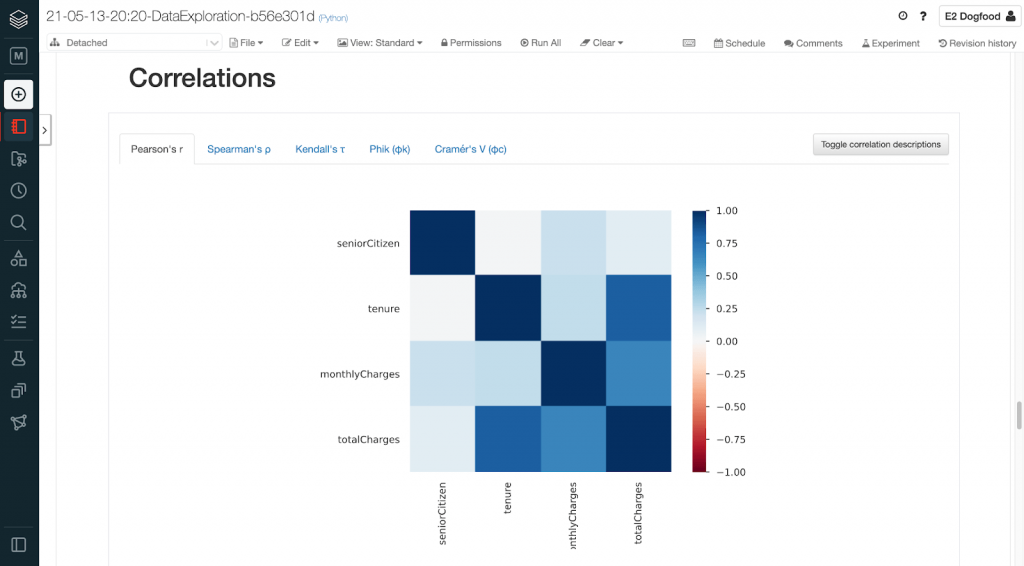This screenshot has height=566, width=1024.
Task: Click the keyboard shortcuts icon in toolbar
Action: click(x=689, y=43)
